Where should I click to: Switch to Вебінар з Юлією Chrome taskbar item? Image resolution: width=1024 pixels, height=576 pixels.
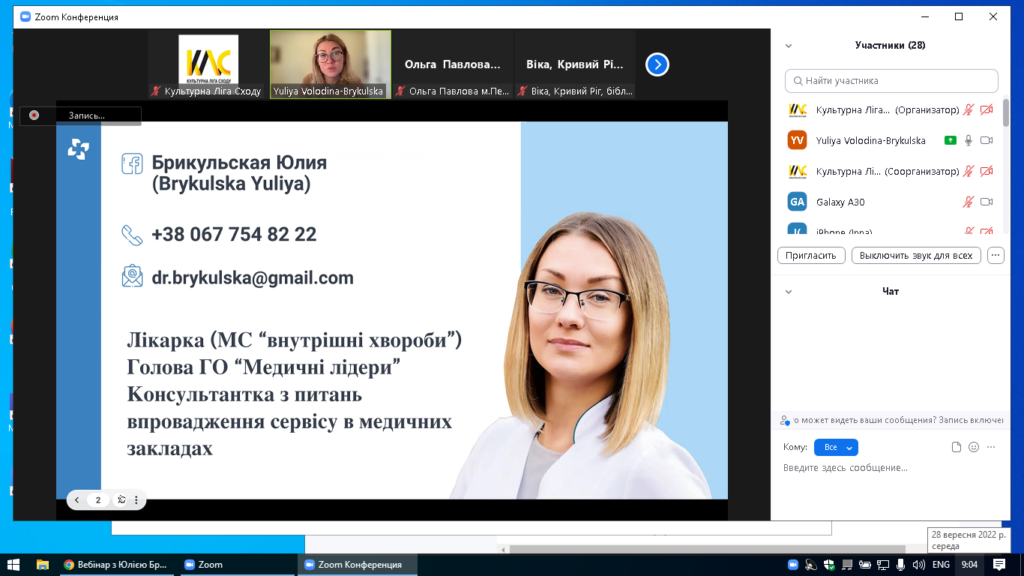point(116,565)
